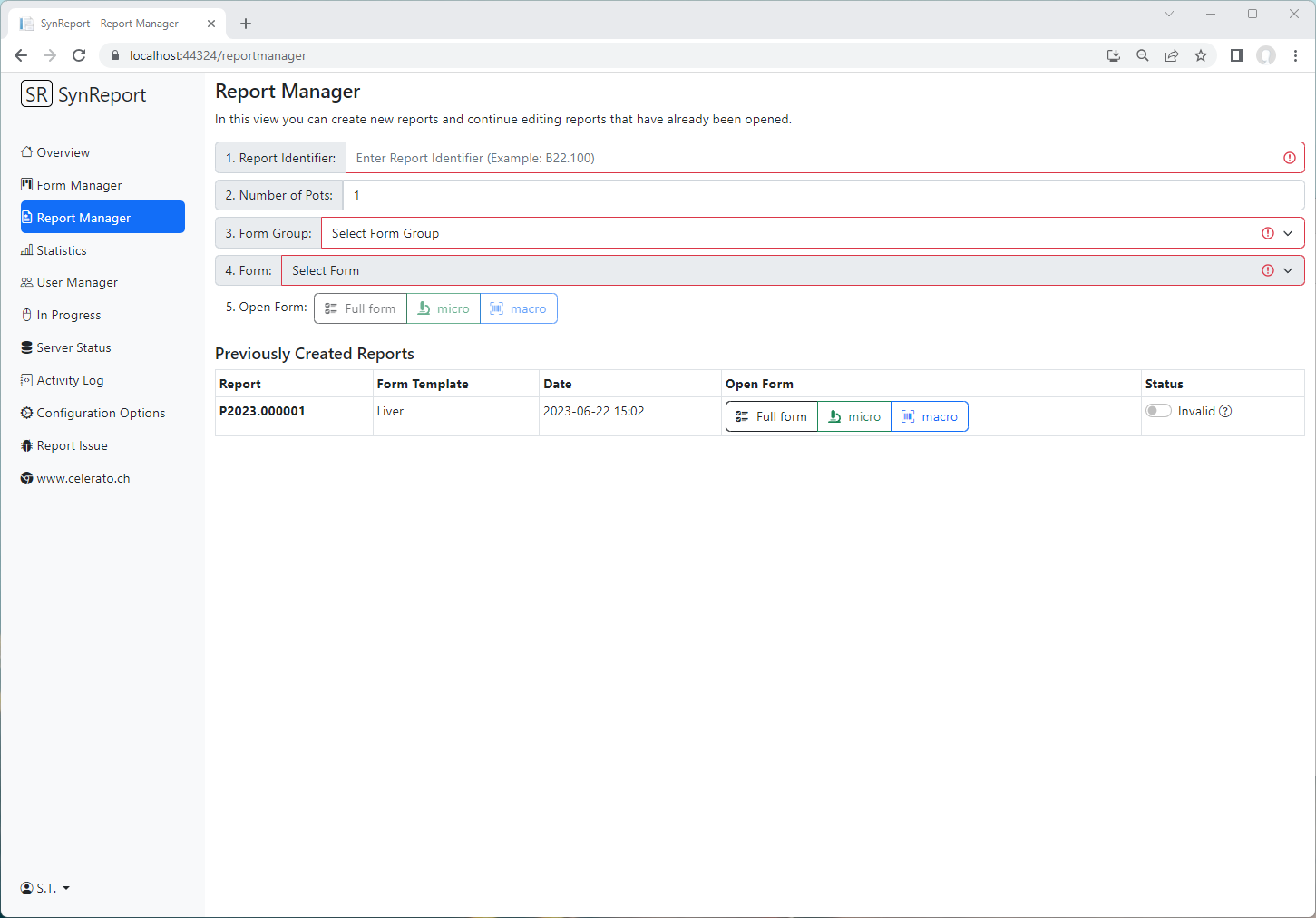Open Full form for report P2023.000001
Viewport: 1316px width, 918px height.
point(771,416)
